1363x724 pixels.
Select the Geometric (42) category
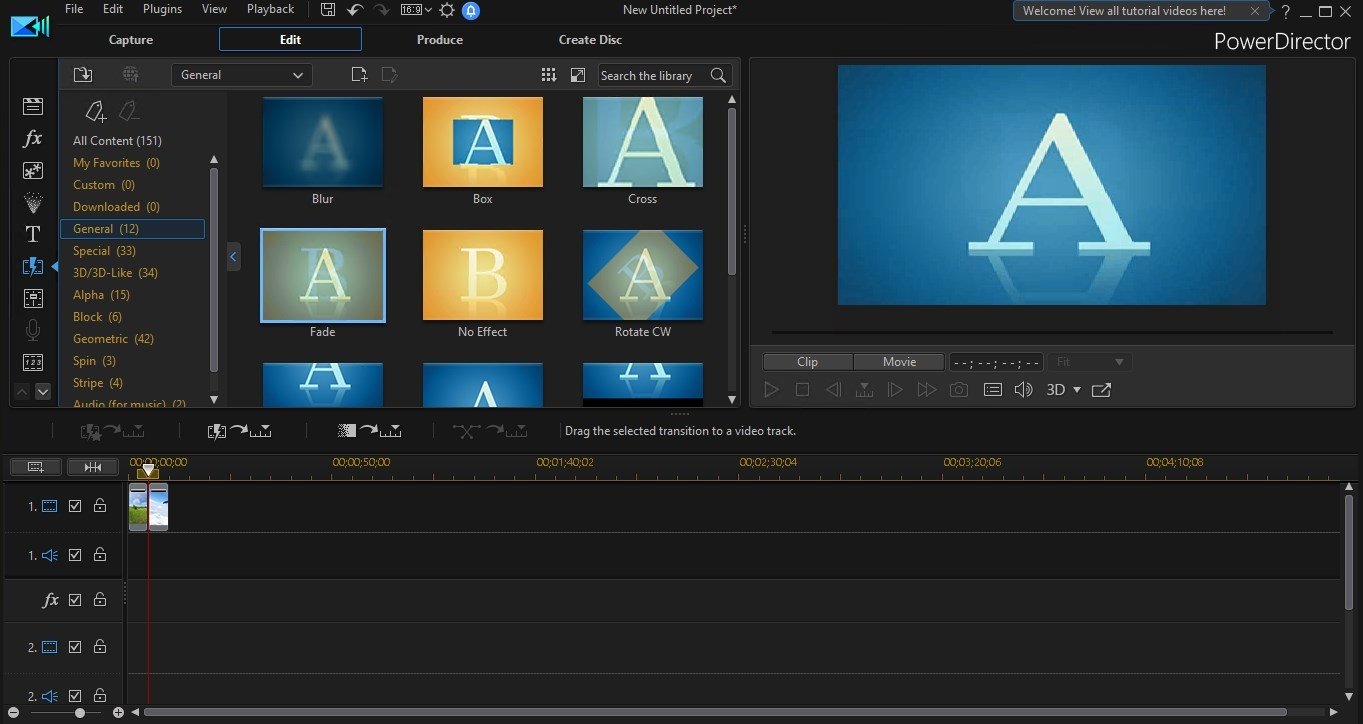[x=113, y=339]
